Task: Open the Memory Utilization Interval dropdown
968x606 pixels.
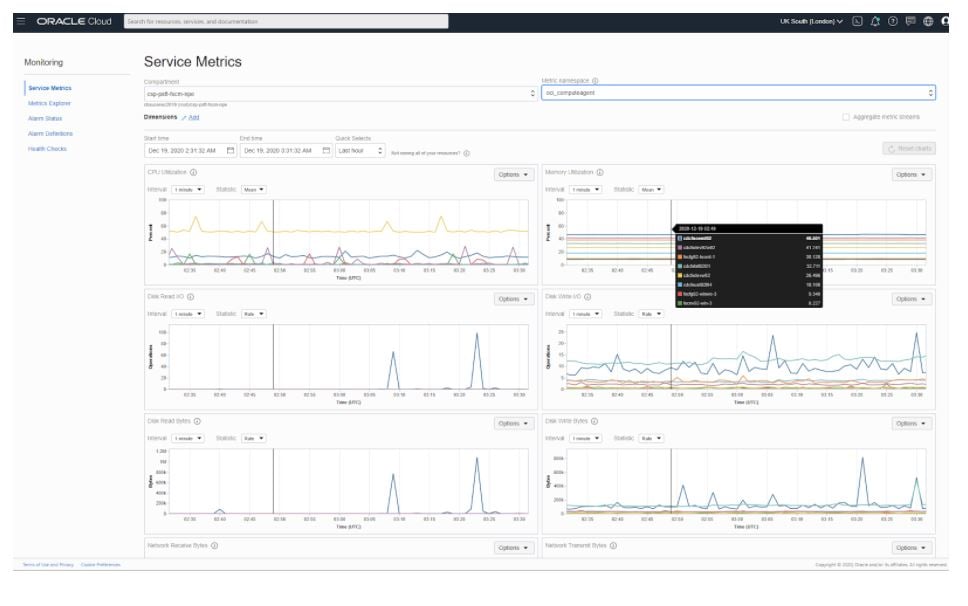Action: (x=585, y=189)
